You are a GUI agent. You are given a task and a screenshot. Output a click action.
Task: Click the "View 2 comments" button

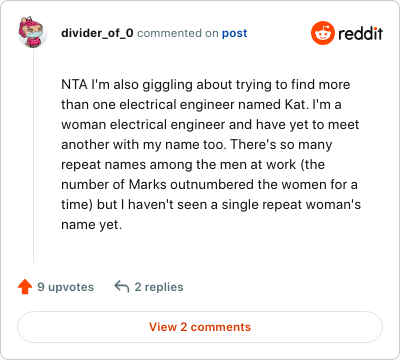200,327
